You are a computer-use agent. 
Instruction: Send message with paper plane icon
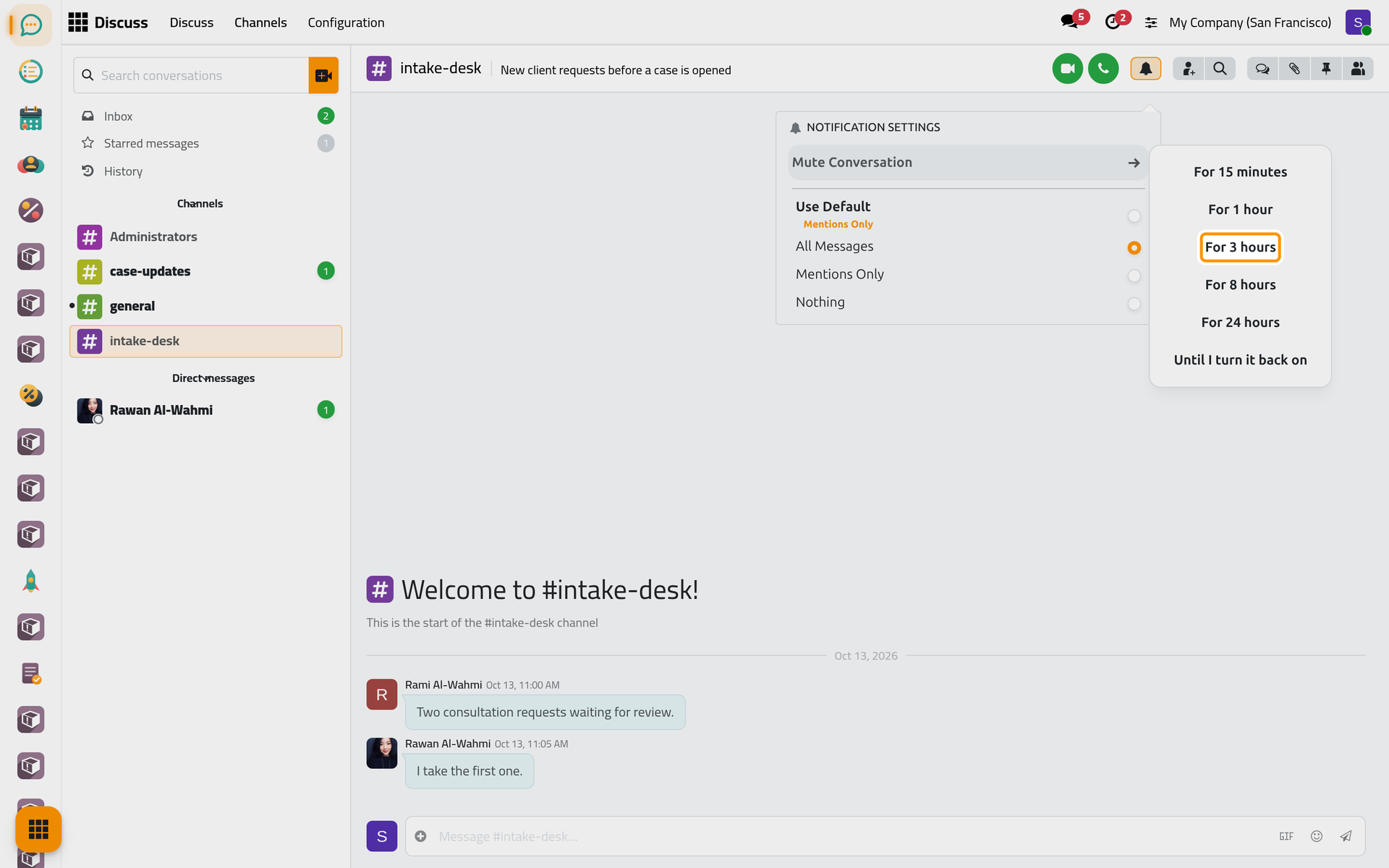pos(1346,836)
